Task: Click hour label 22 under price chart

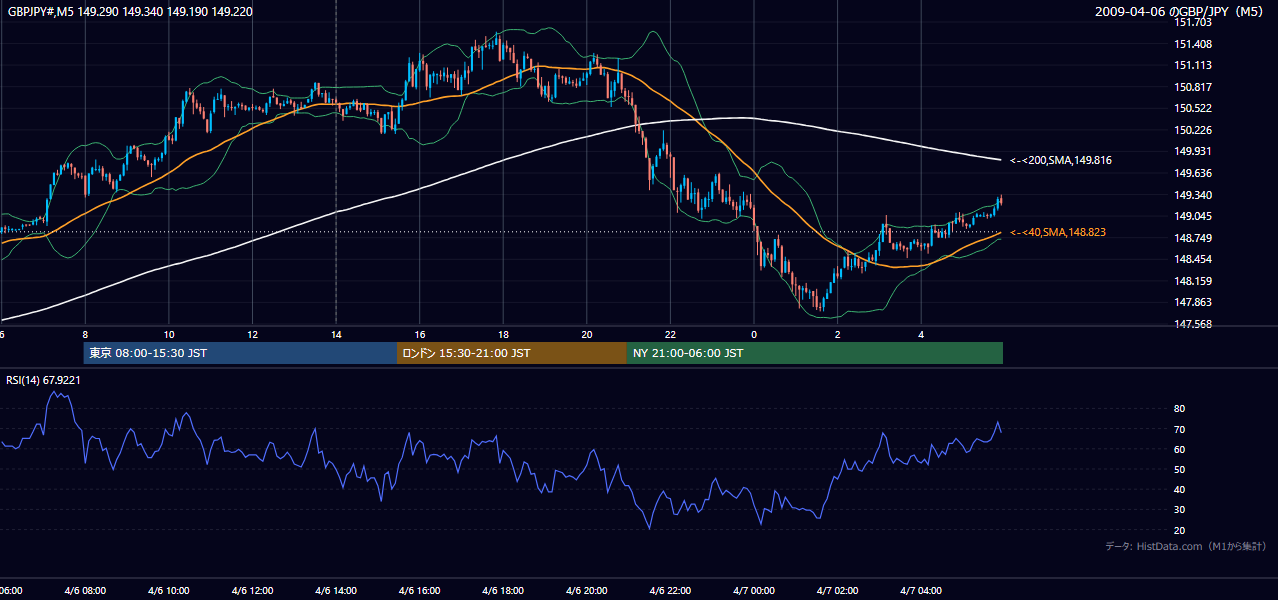Action: click(670, 334)
